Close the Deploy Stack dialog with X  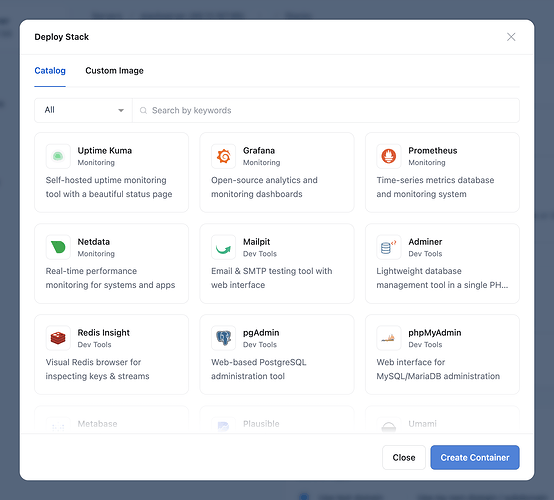pos(511,37)
